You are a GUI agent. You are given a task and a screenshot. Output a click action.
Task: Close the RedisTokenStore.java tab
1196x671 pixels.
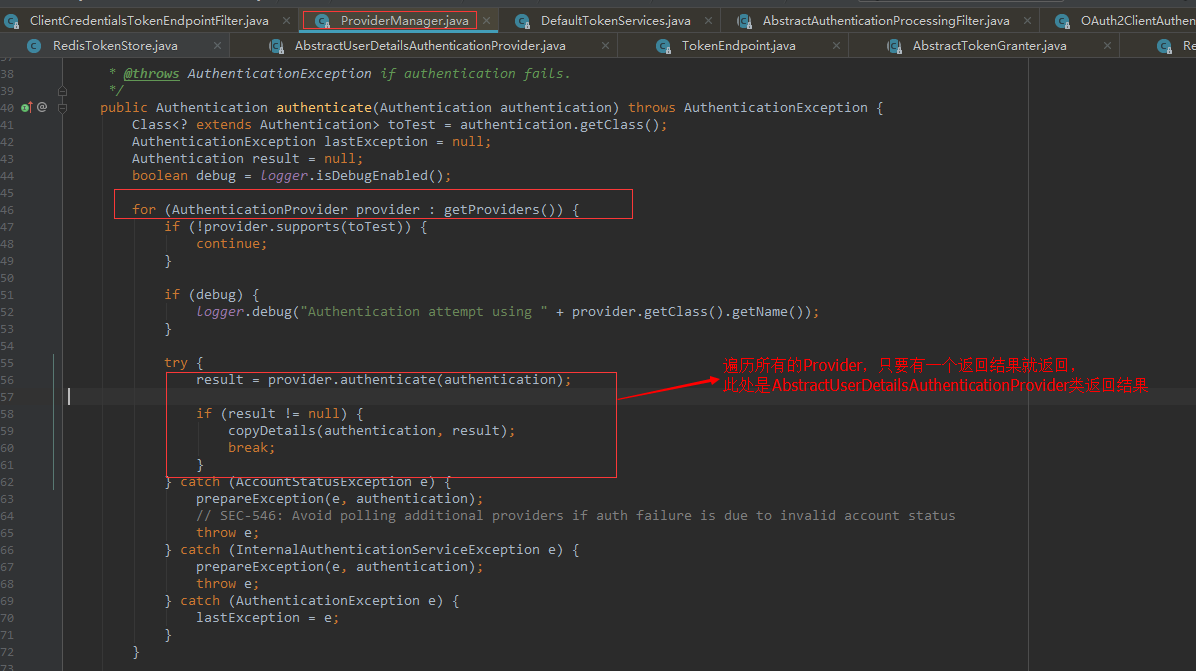217,46
